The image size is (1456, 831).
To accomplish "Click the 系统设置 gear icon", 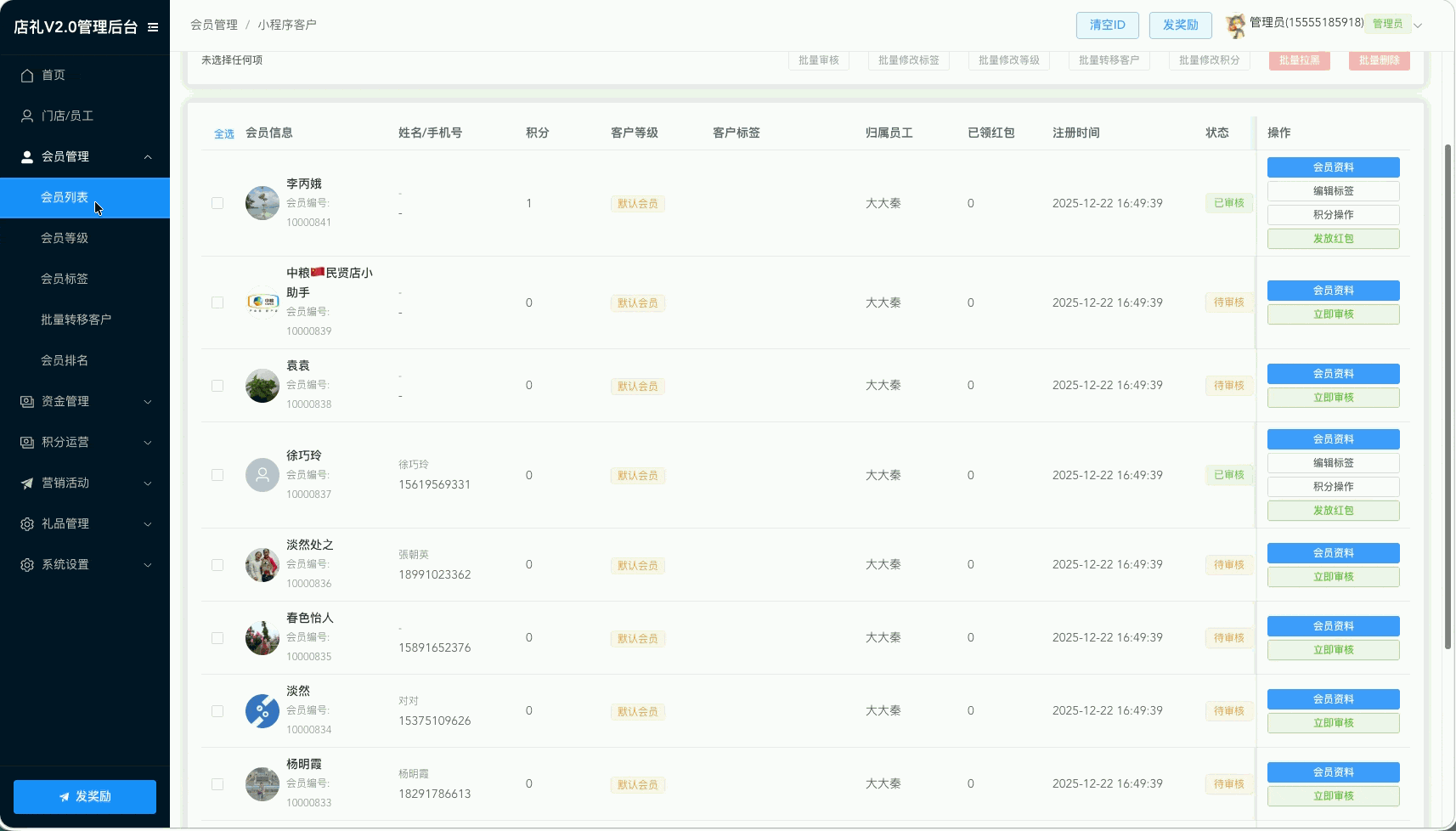I will coord(27,565).
